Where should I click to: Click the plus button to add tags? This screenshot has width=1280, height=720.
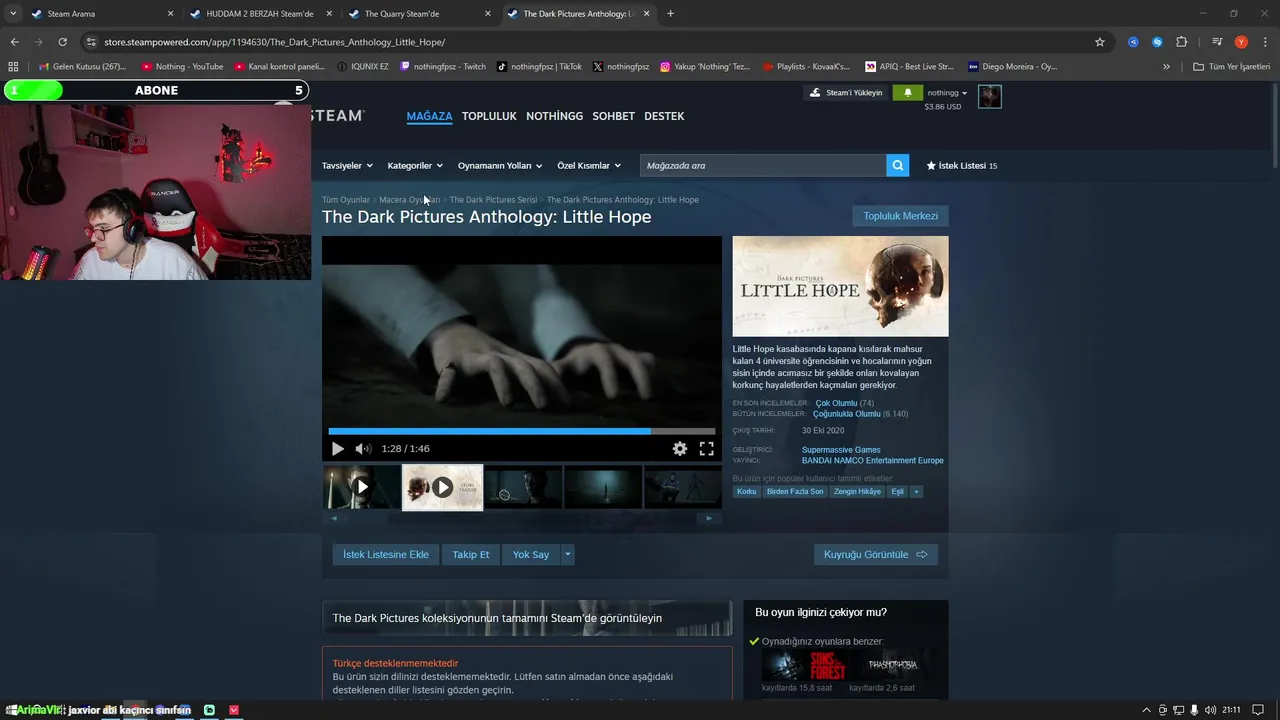(916, 492)
